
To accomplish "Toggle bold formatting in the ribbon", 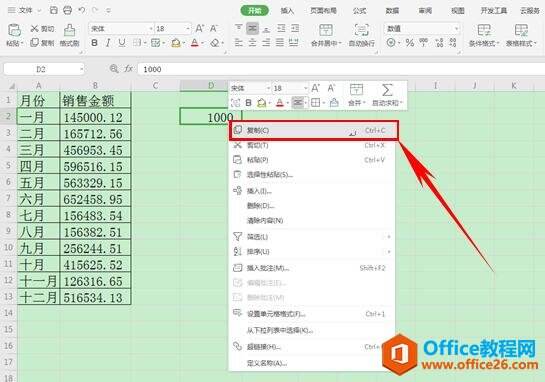I will click(x=94, y=43).
